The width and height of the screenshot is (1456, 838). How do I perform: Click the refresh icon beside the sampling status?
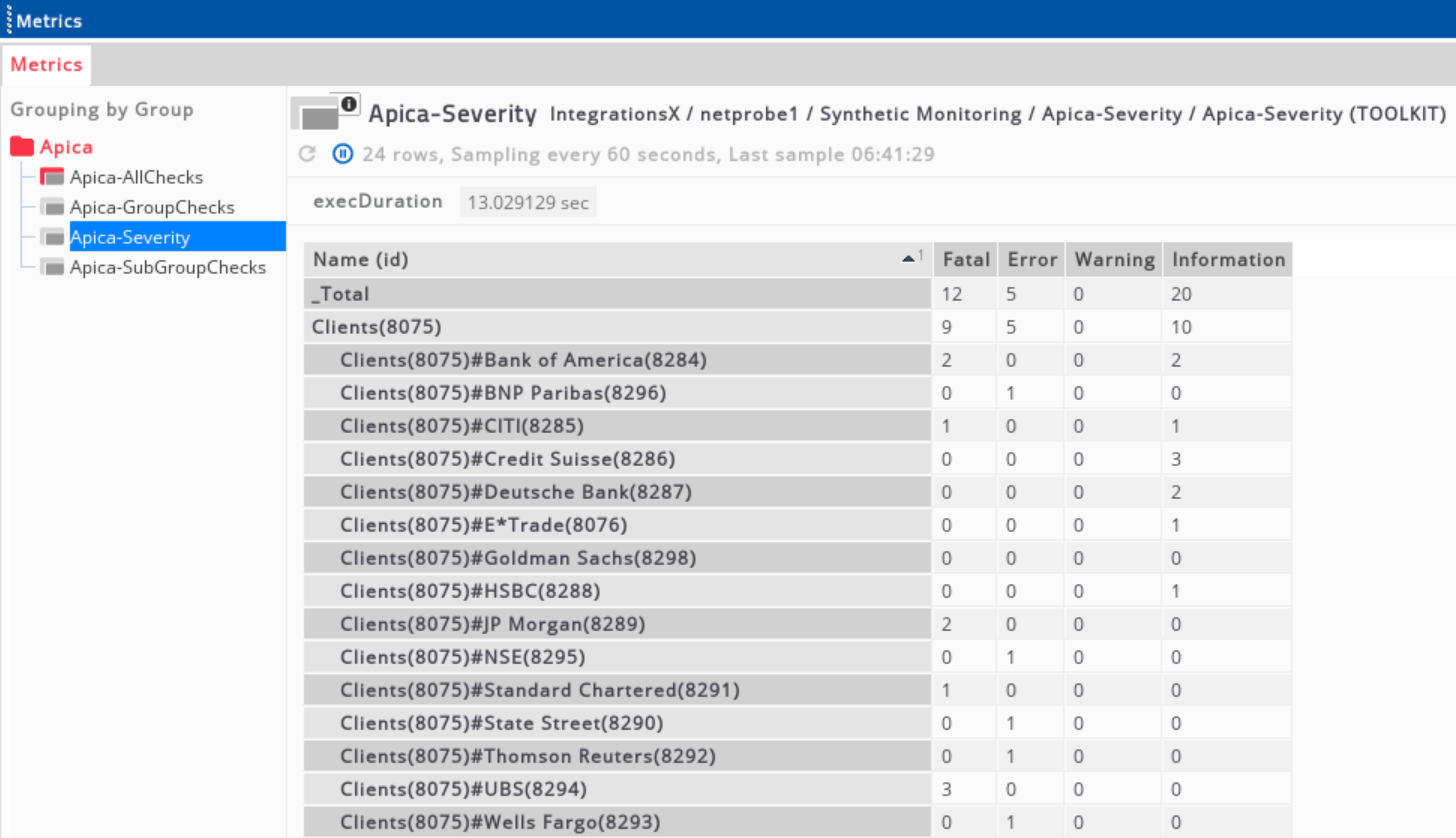click(x=308, y=154)
